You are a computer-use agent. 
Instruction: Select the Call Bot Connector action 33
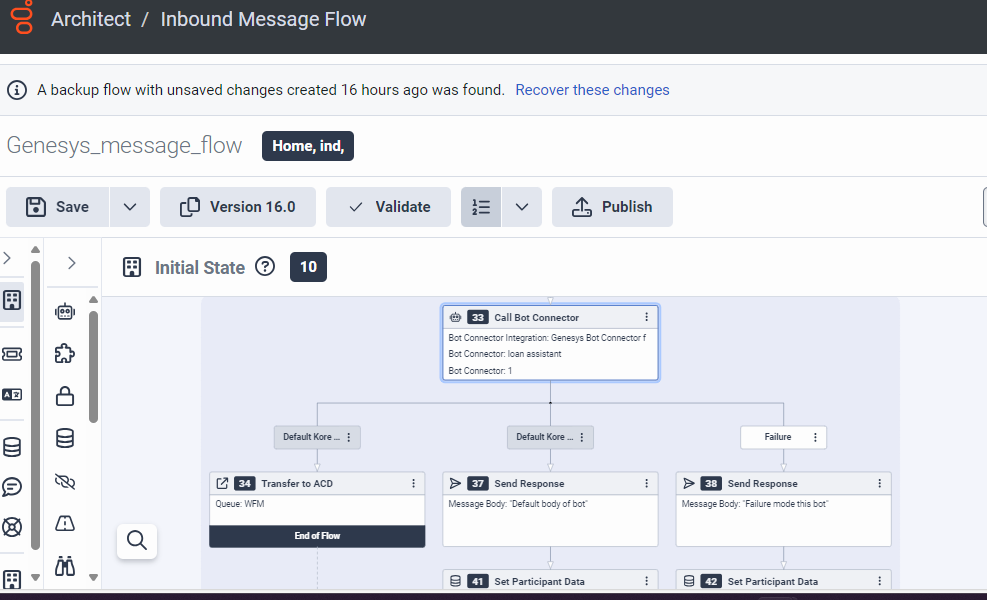pos(551,343)
